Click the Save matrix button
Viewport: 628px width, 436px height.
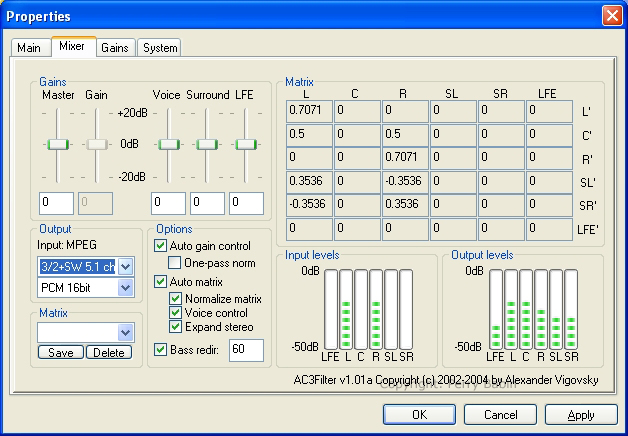[x=60, y=352]
